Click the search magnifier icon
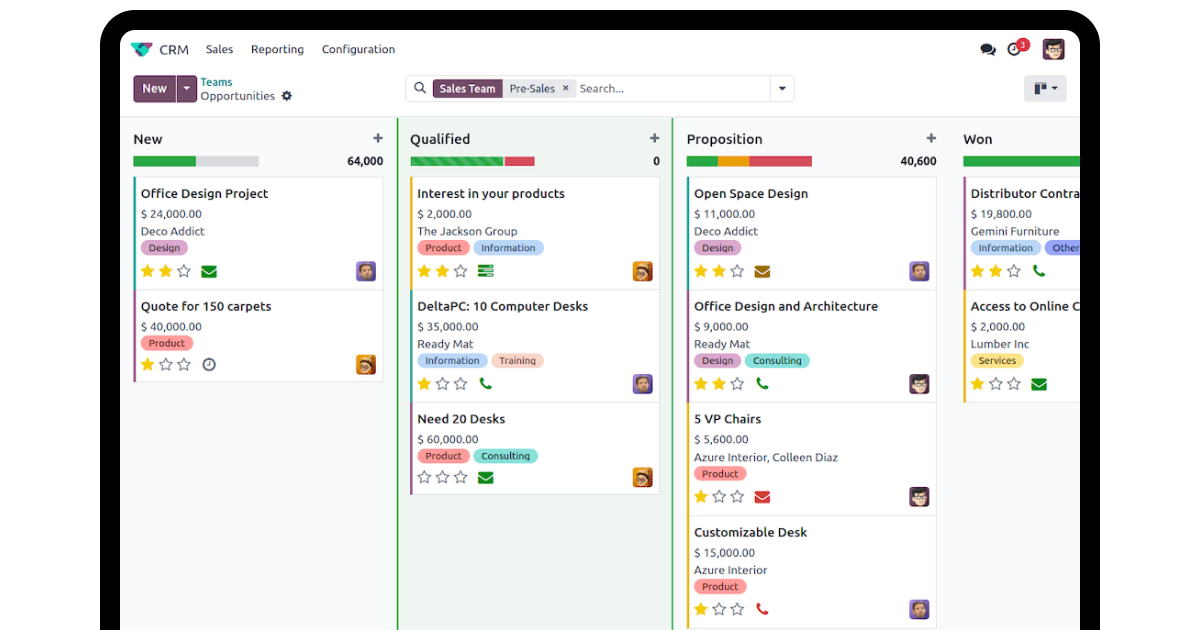 (x=420, y=88)
